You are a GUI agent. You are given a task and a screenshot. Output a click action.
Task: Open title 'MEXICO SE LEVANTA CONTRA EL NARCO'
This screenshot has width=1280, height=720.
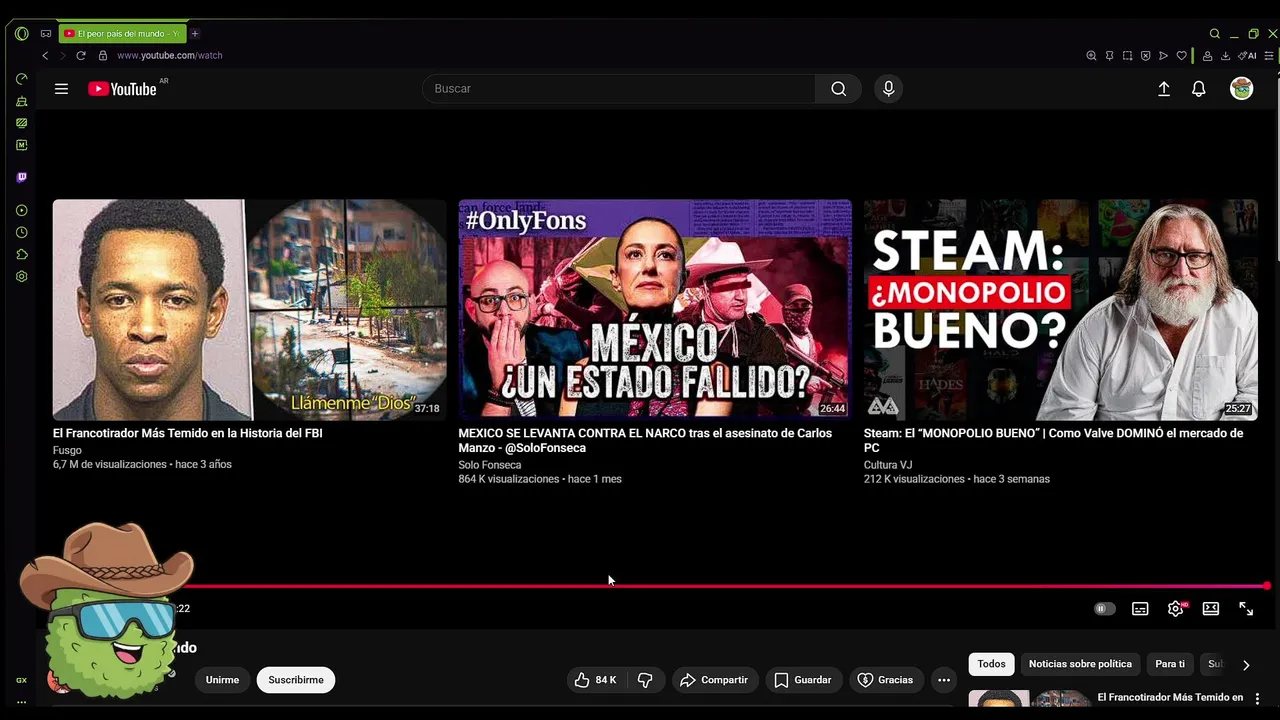(x=645, y=441)
